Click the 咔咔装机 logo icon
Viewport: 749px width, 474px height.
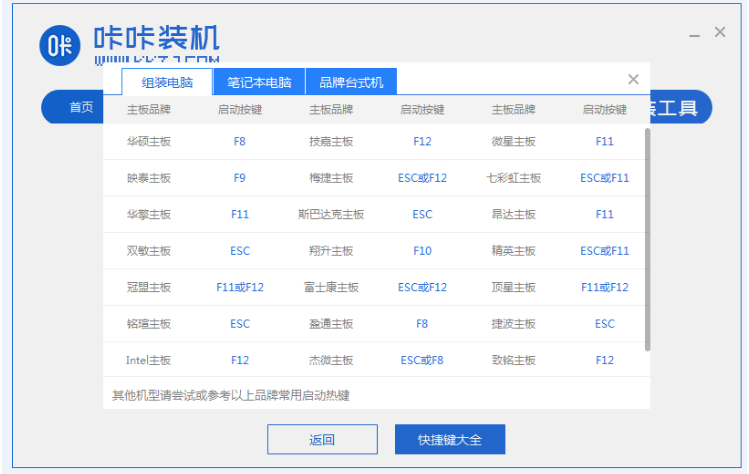pos(60,45)
